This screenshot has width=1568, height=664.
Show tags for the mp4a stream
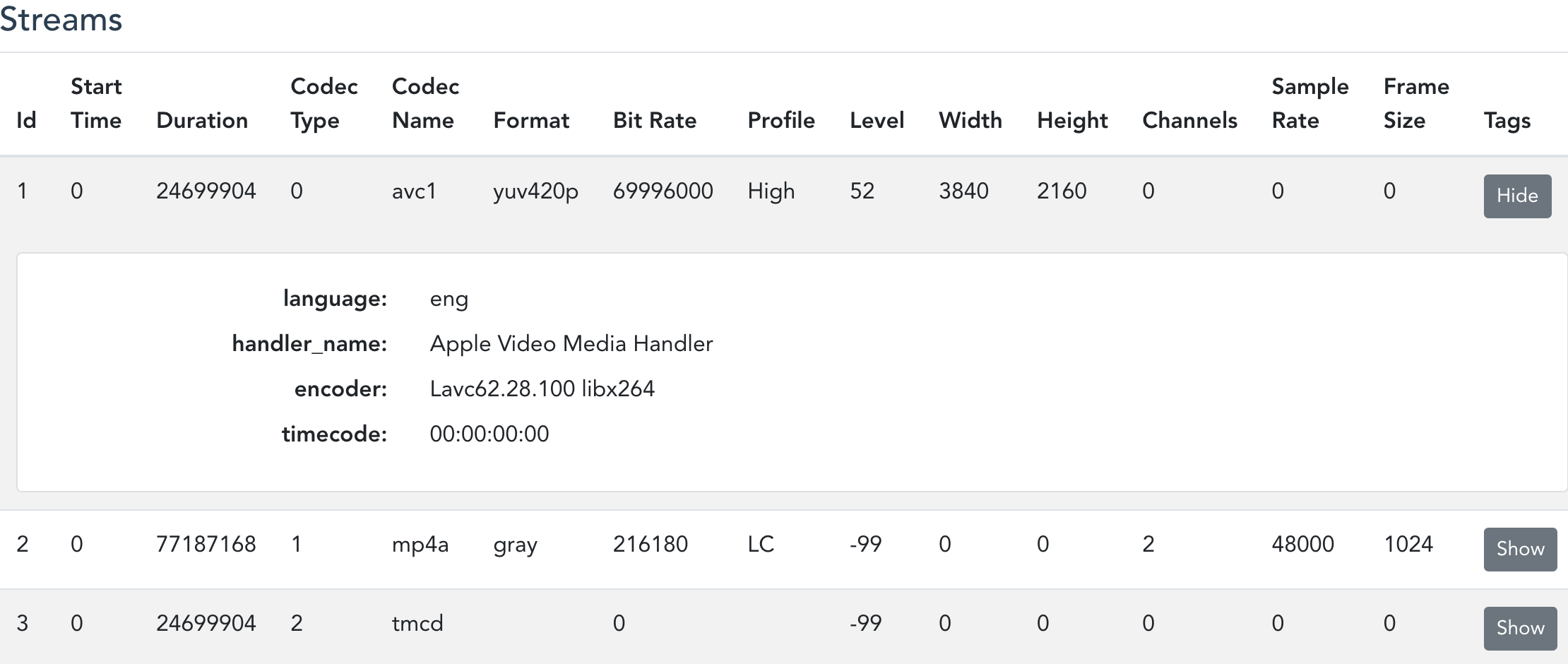pyautogui.click(x=1520, y=549)
